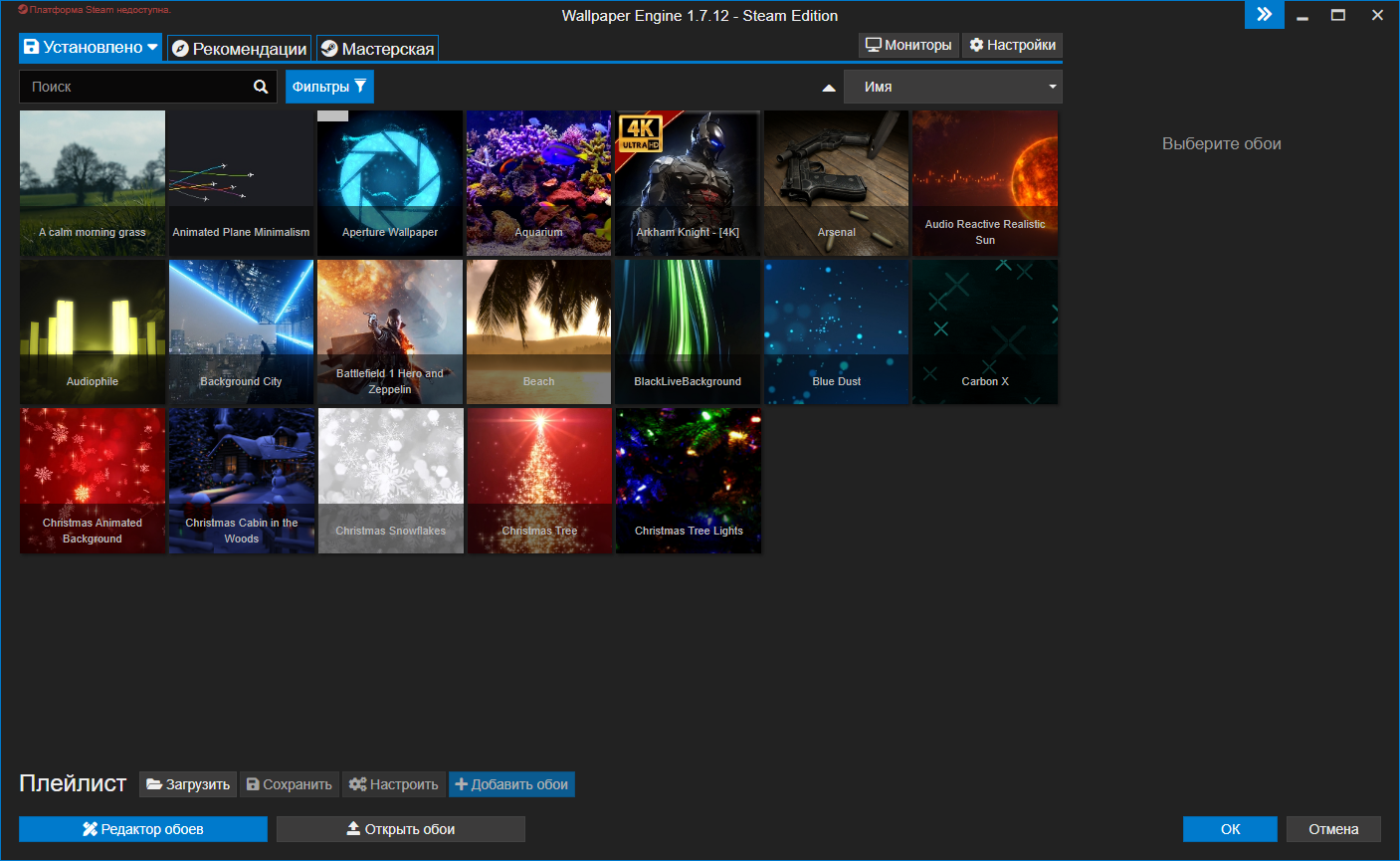Switch to the 'Рекомендации' tab

click(239, 48)
